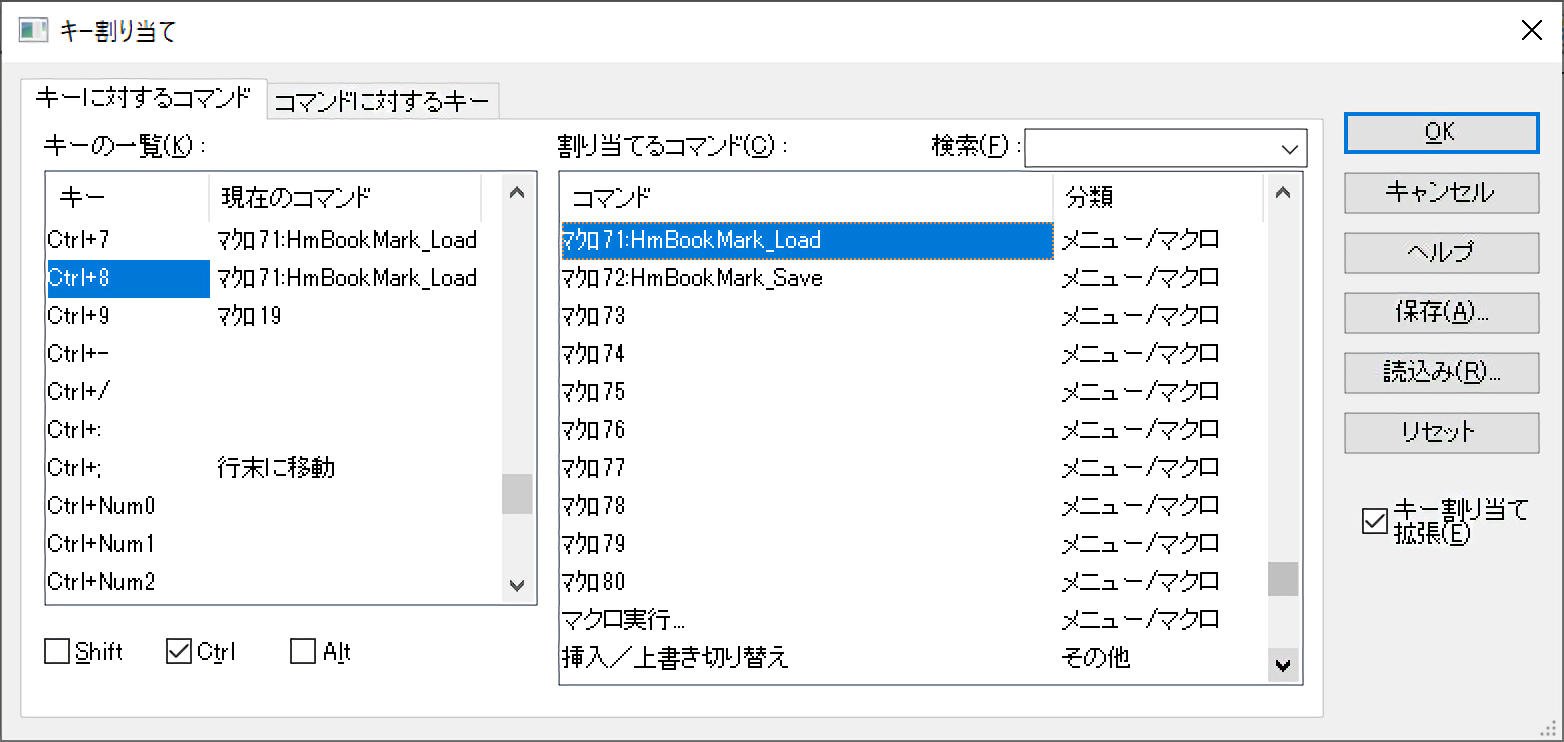Select the Ctrl+9 row in the key list
This screenshot has width=1564, height=742.
pos(78,316)
